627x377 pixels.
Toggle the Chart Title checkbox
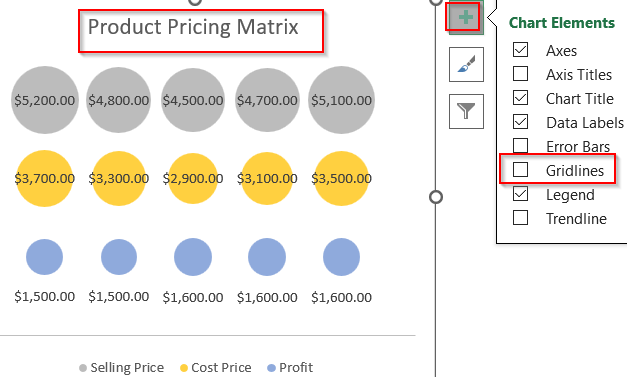click(x=520, y=98)
